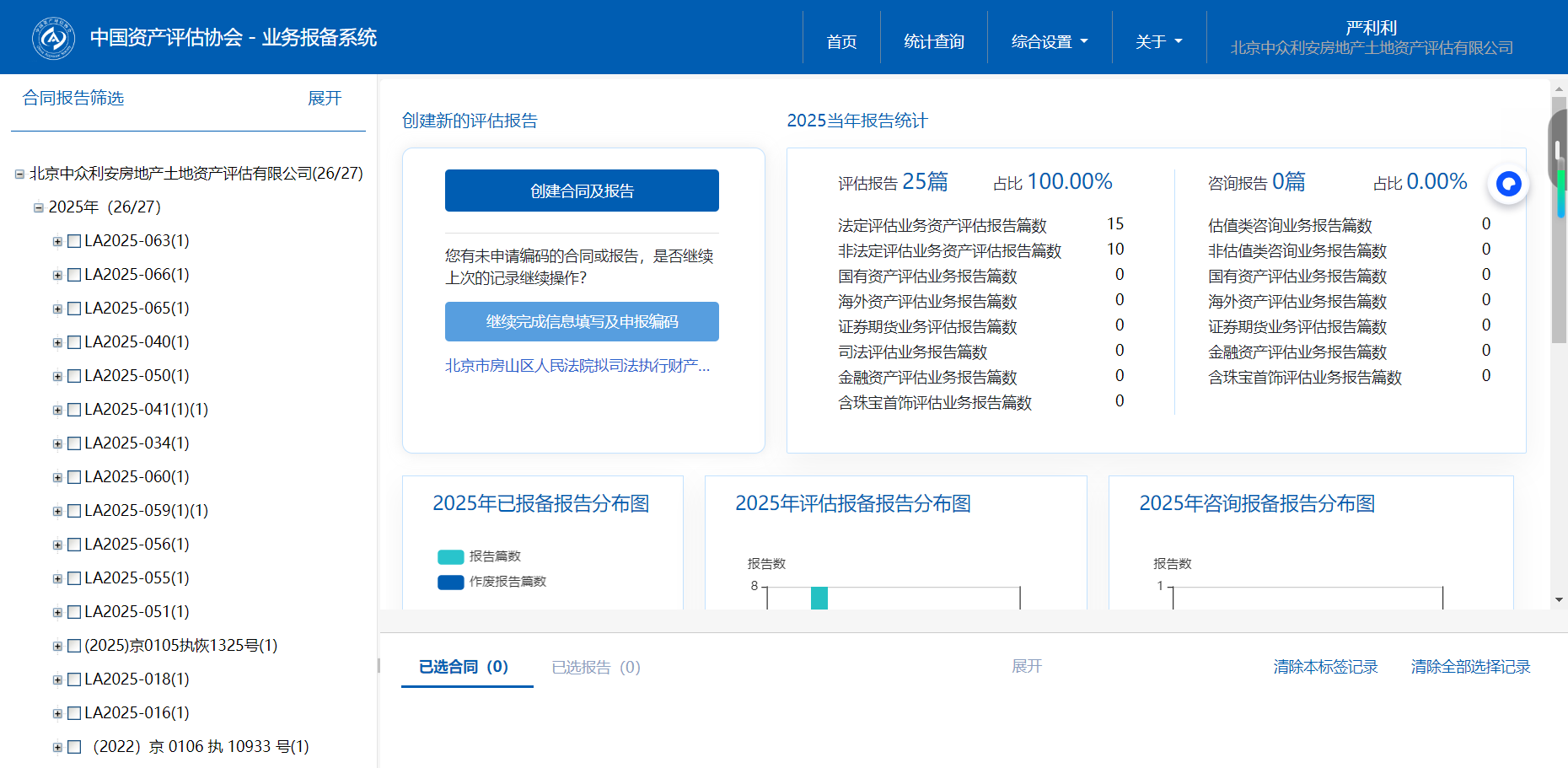Open the 关于 dropdown menu
Viewport: 1568px width, 768px height.
click(x=1158, y=41)
